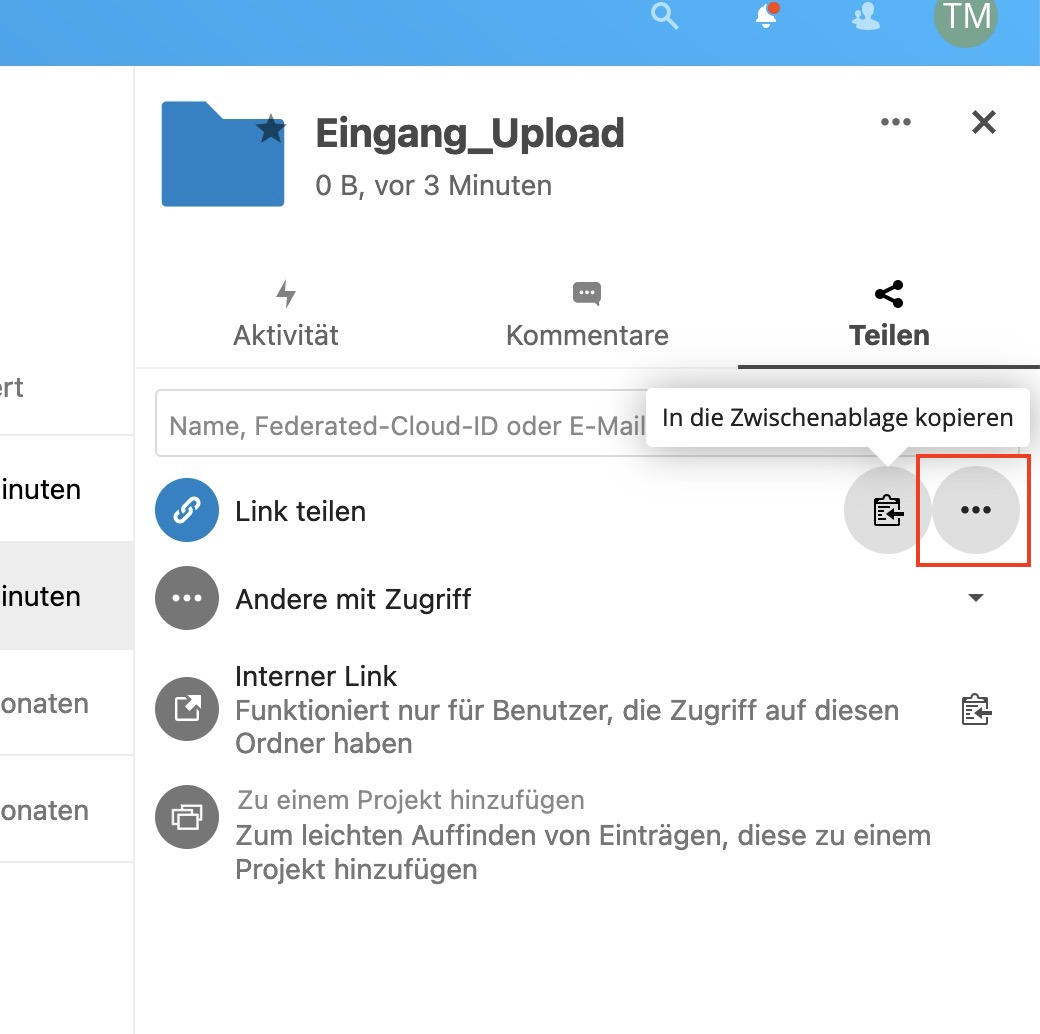Click the Interner Link arrow icon

click(x=187, y=710)
